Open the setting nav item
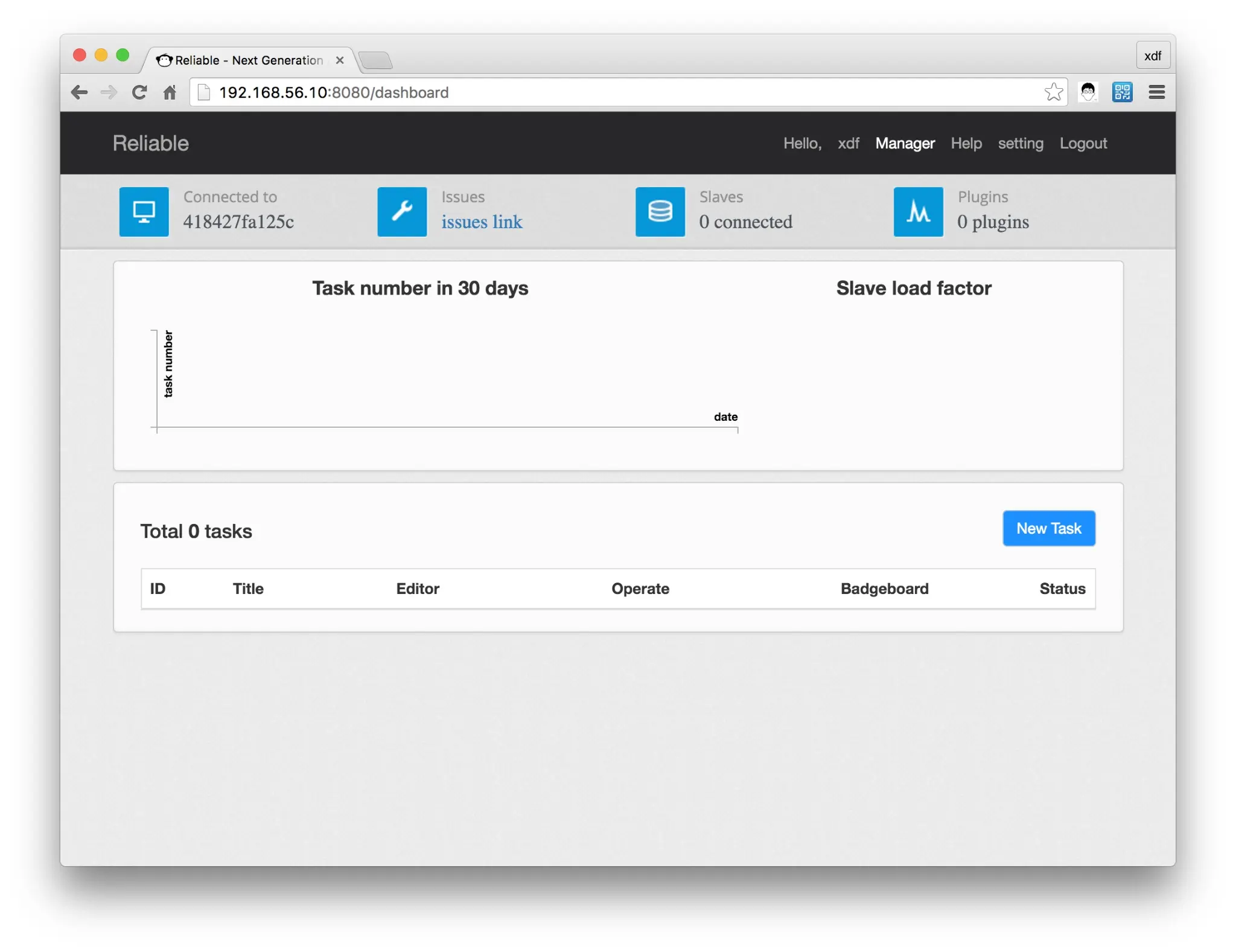This screenshot has width=1236, height=952. (1020, 144)
